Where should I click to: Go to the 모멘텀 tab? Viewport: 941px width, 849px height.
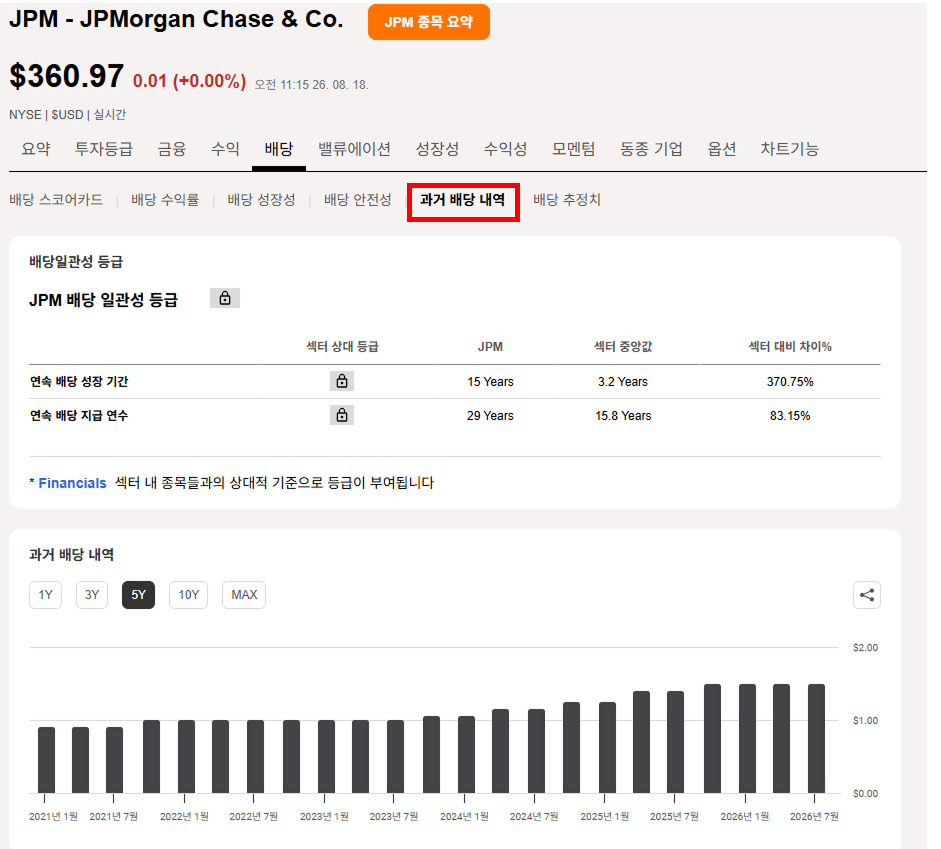(573, 149)
